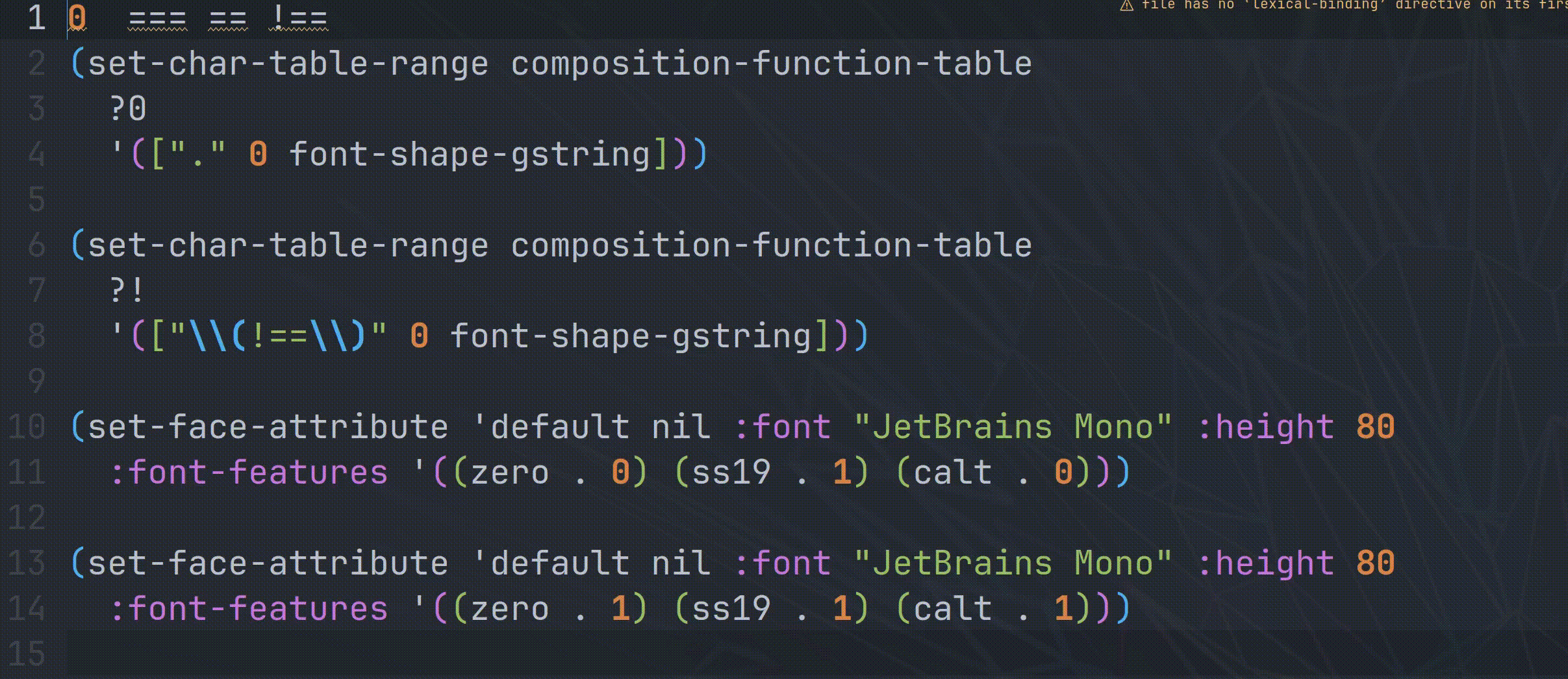Click the :height keyword on line 10
1568x679 pixels.
click(x=1265, y=427)
